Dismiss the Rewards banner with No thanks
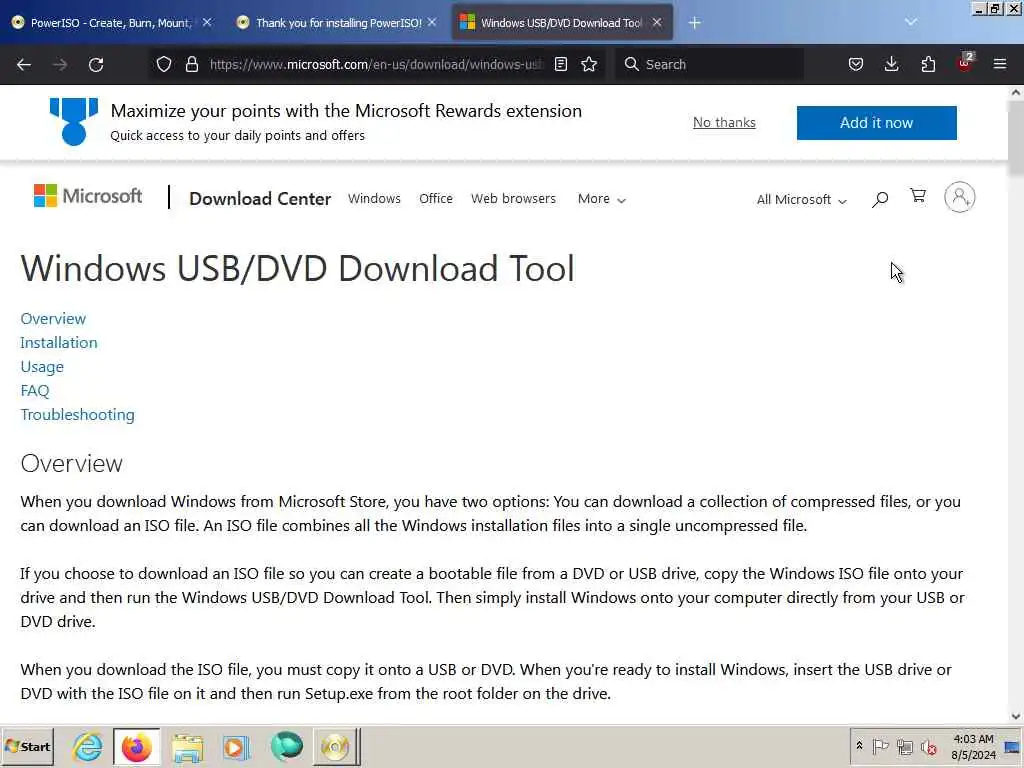The height and width of the screenshot is (768, 1024). 724,123
